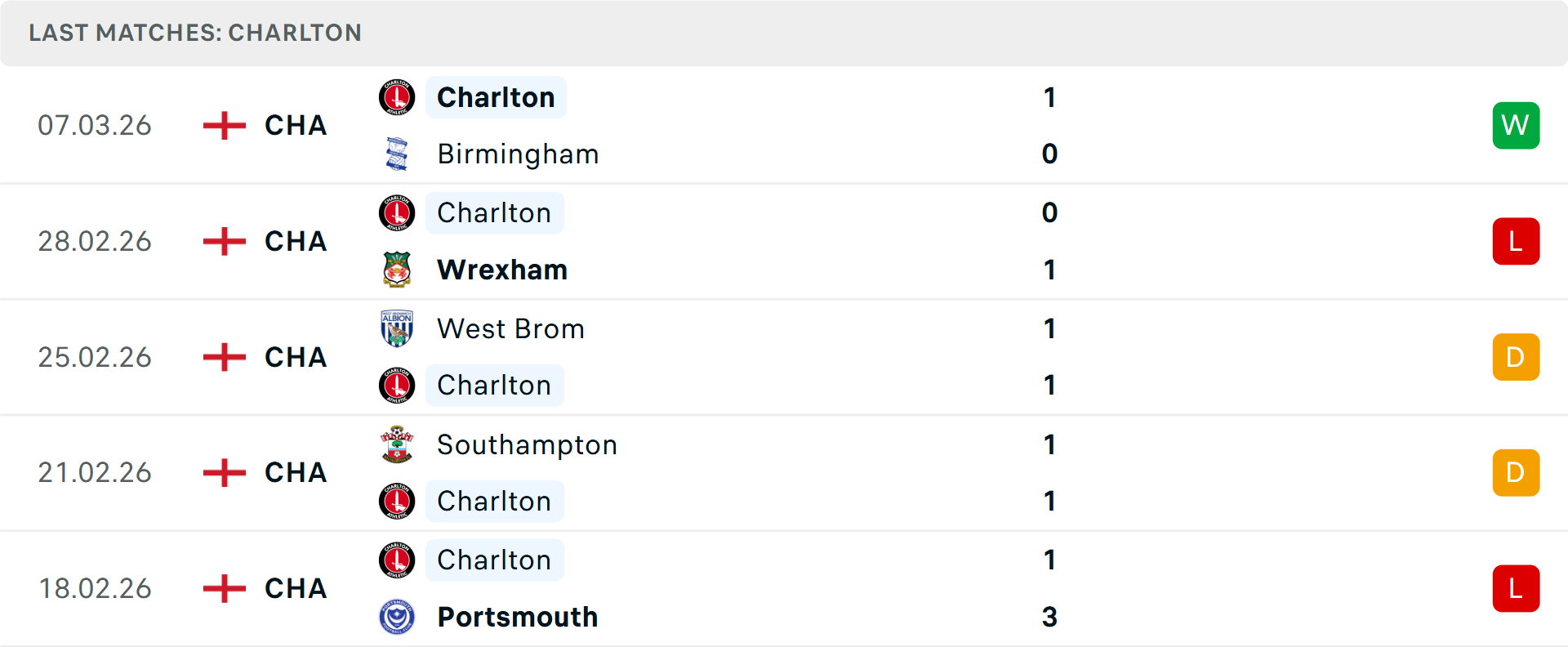1568x647 pixels.
Task: Click the West Brom Albion crest
Action: click(397, 328)
